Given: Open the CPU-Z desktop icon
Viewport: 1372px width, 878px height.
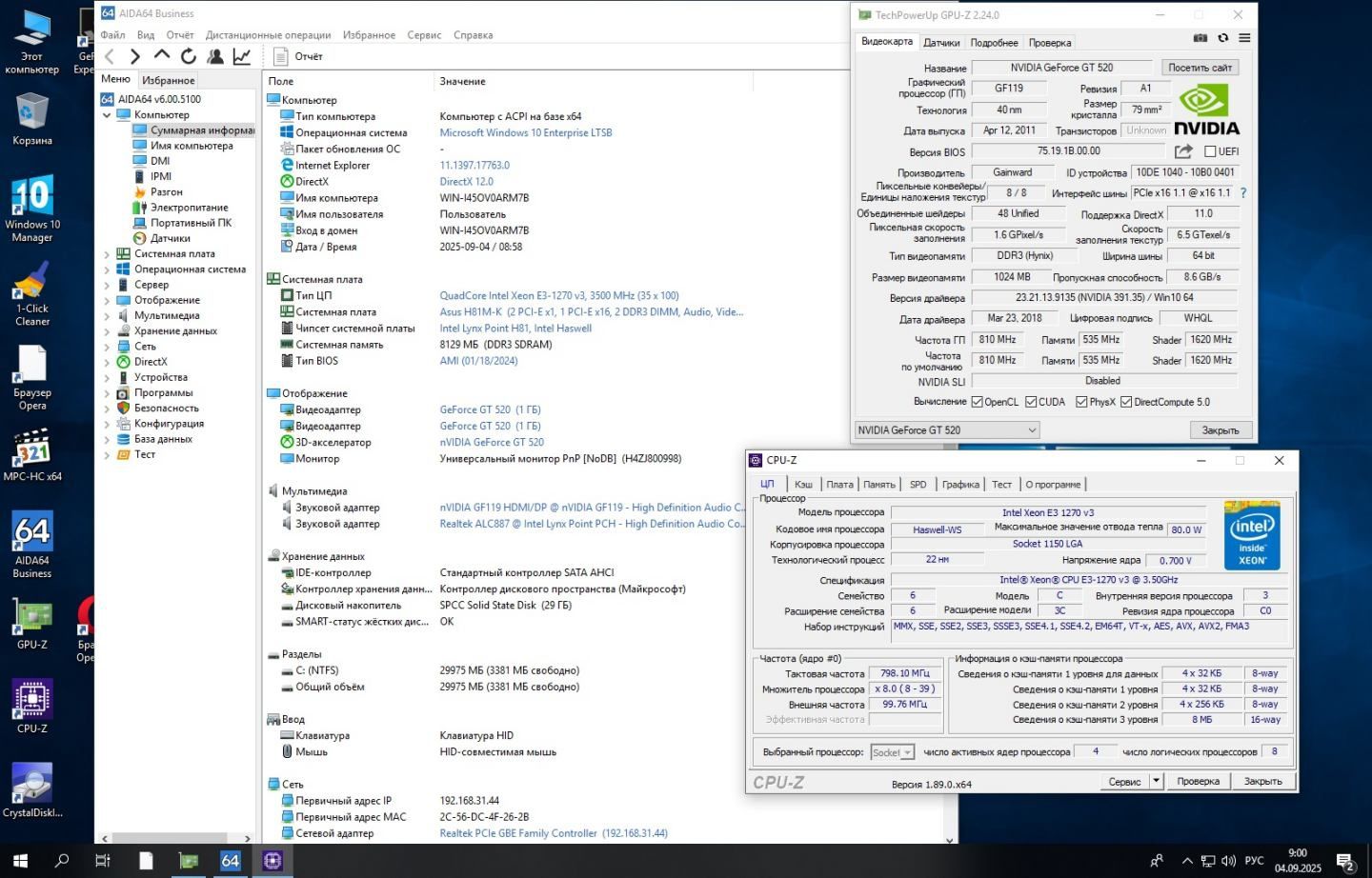Looking at the screenshot, I should [32, 707].
